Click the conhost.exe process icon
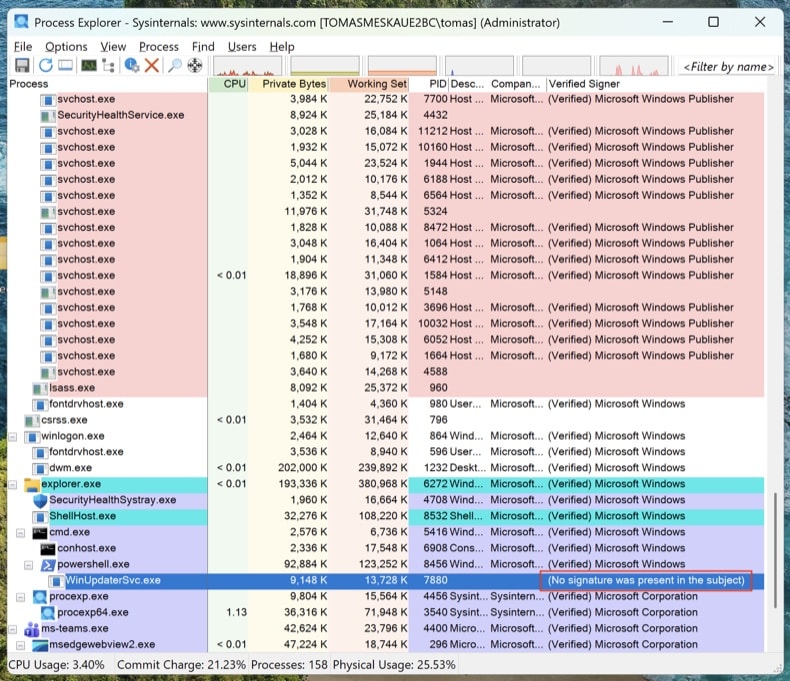Viewport: 790px width, 681px height. pos(48,549)
